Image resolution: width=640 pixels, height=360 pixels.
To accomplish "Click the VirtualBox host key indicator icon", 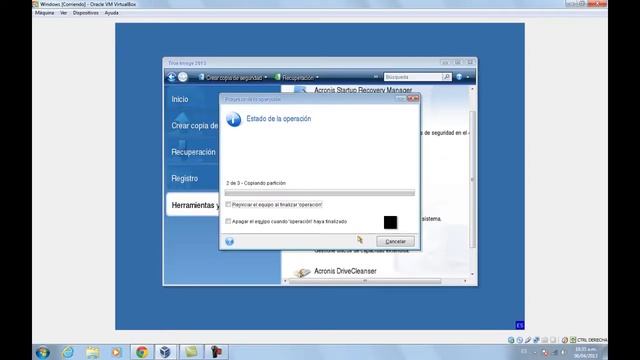I will (573, 340).
